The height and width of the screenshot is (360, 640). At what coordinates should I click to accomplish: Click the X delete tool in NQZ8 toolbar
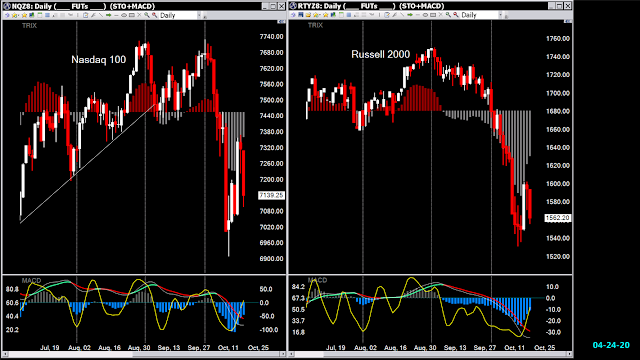pyautogui.click(x=139, y=15)
